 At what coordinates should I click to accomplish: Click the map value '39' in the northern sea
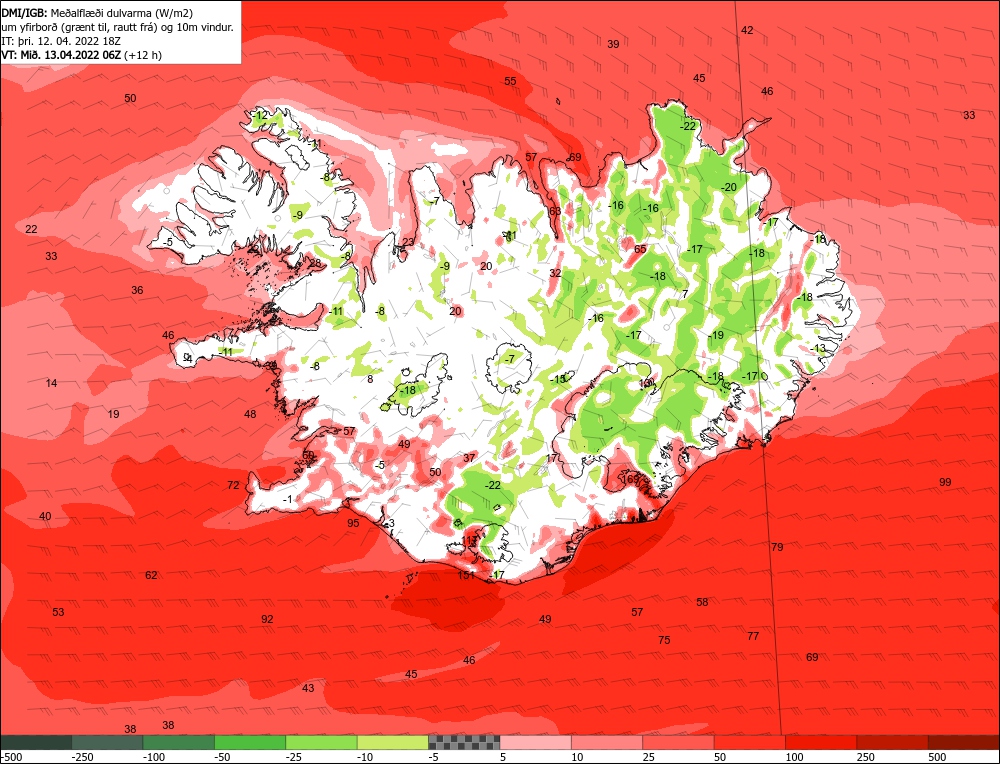point(613,44)
